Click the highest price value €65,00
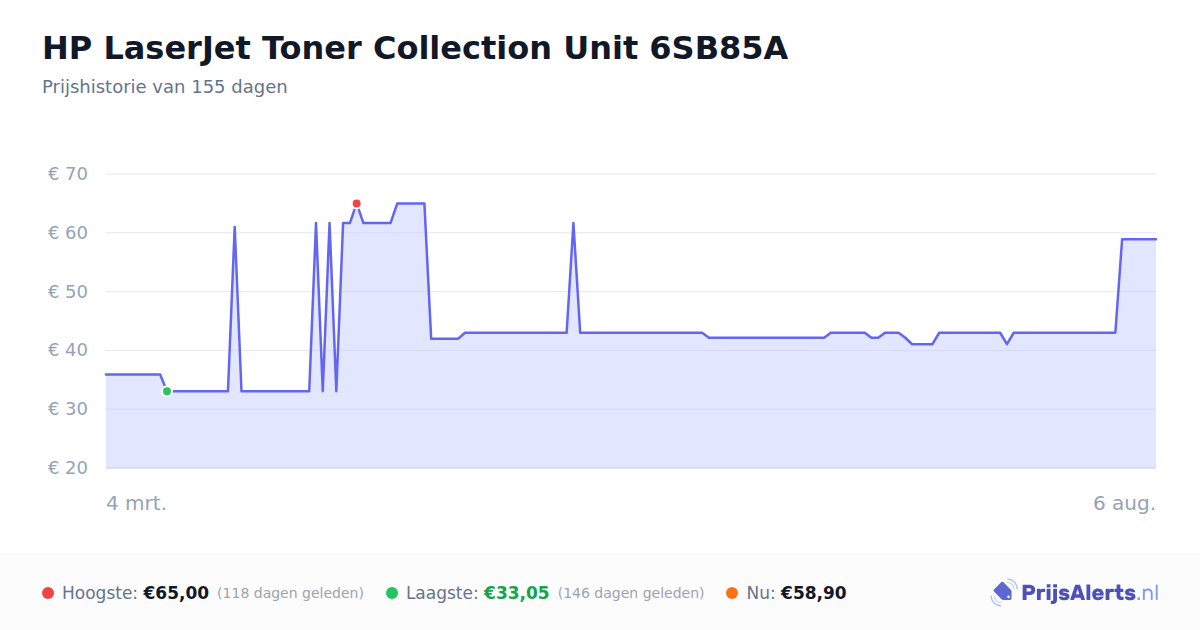This screenshot has height=630, width=1200. coord(176,593)
